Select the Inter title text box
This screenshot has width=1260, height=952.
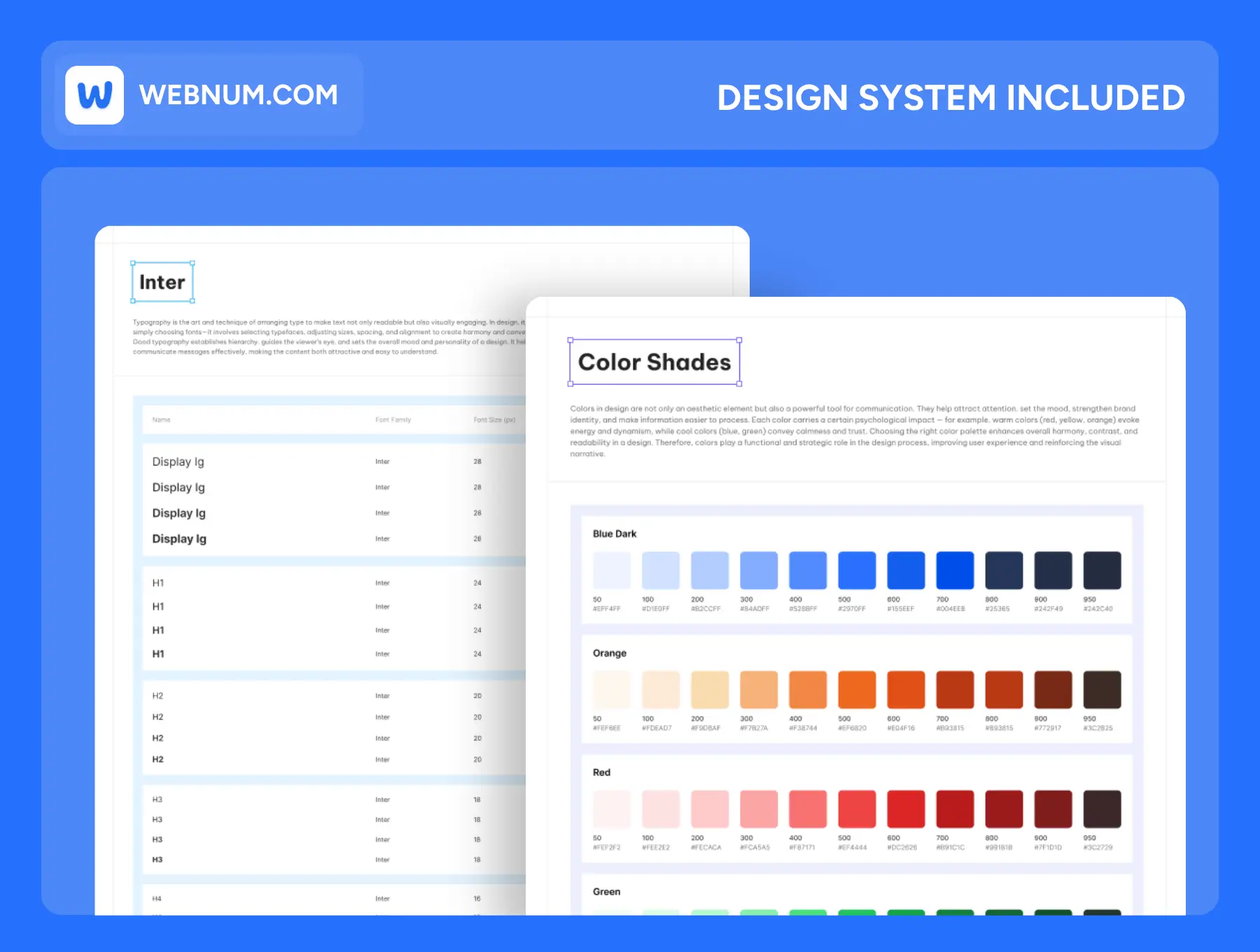click(x=162, y=282)
